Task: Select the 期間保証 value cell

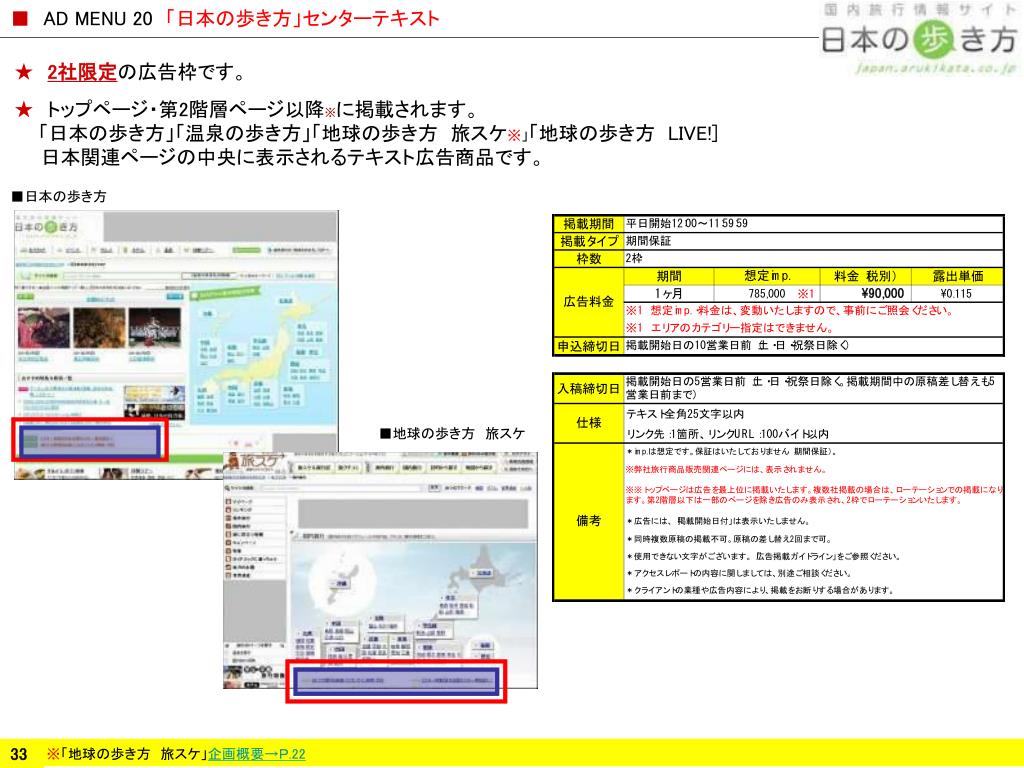Action: [x=813, y=241]
